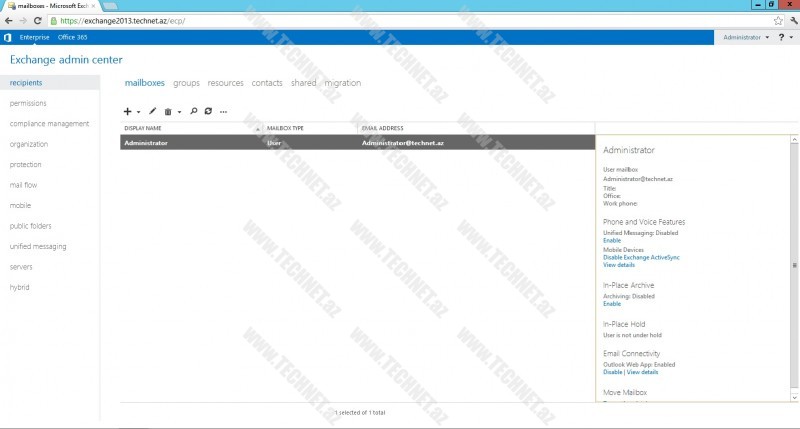Screen dimensions: 800x429
Task: Click the Exchange admin center heading
Action: [66, 60]
